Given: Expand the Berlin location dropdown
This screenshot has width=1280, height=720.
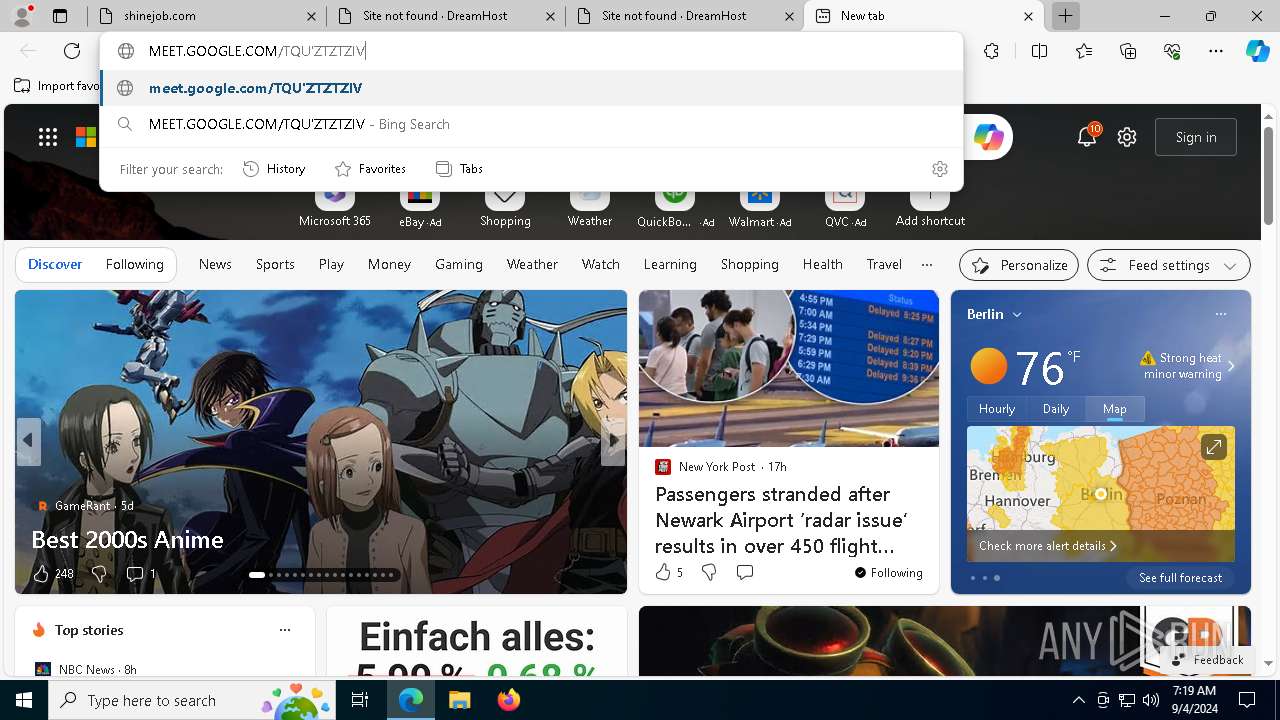Looking at the screenshot, I should point(1017,314).
